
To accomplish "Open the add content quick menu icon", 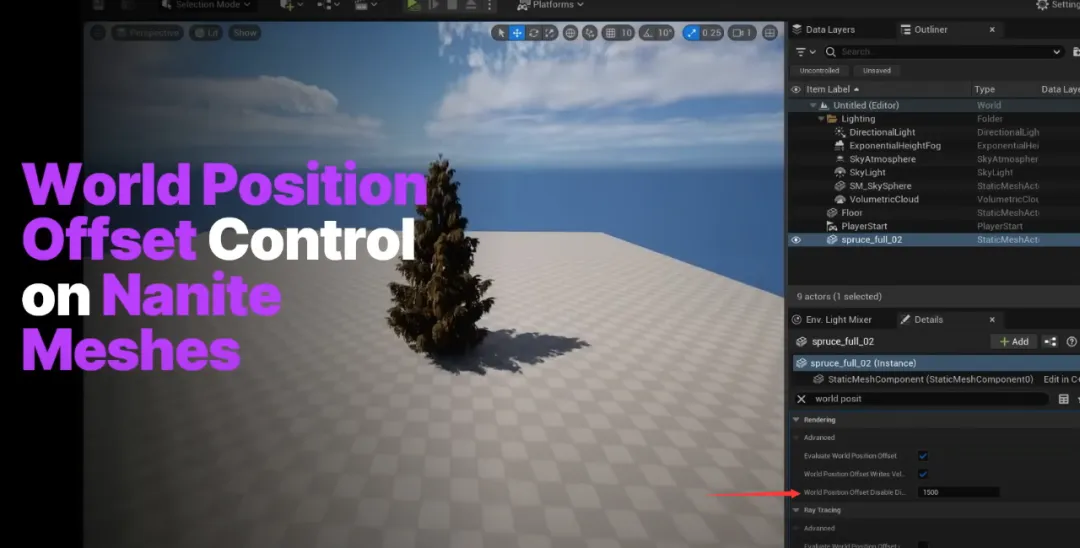I will (291, 5).
